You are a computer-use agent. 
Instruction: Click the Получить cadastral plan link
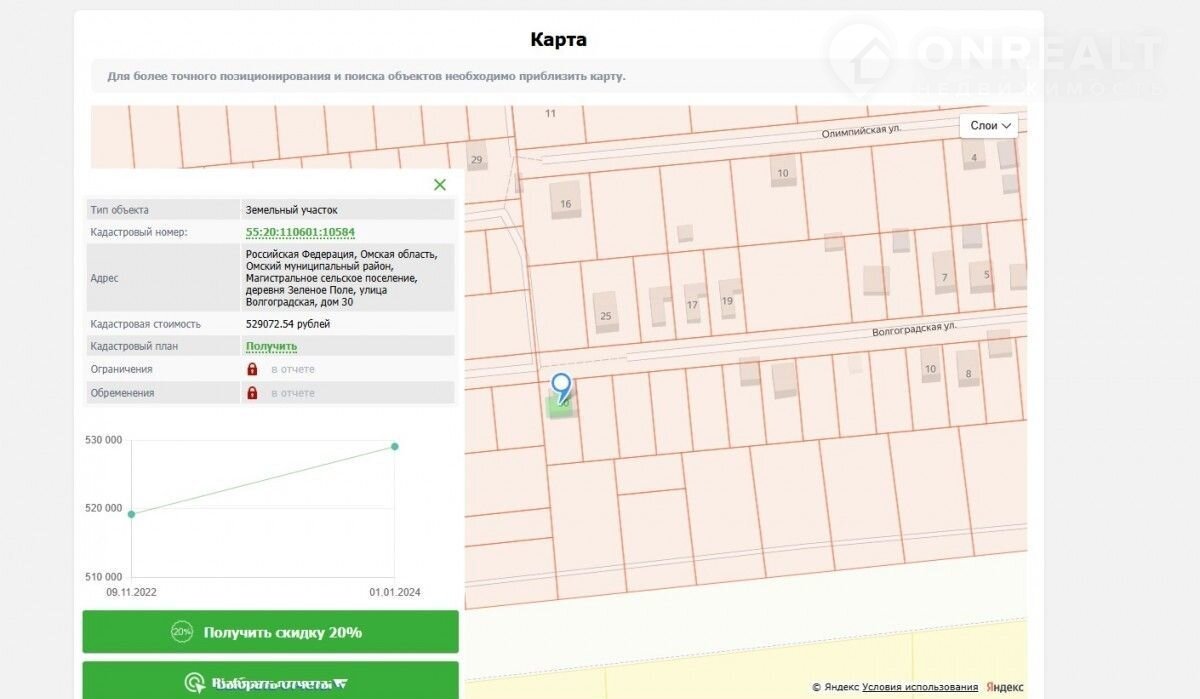point(271,346)
